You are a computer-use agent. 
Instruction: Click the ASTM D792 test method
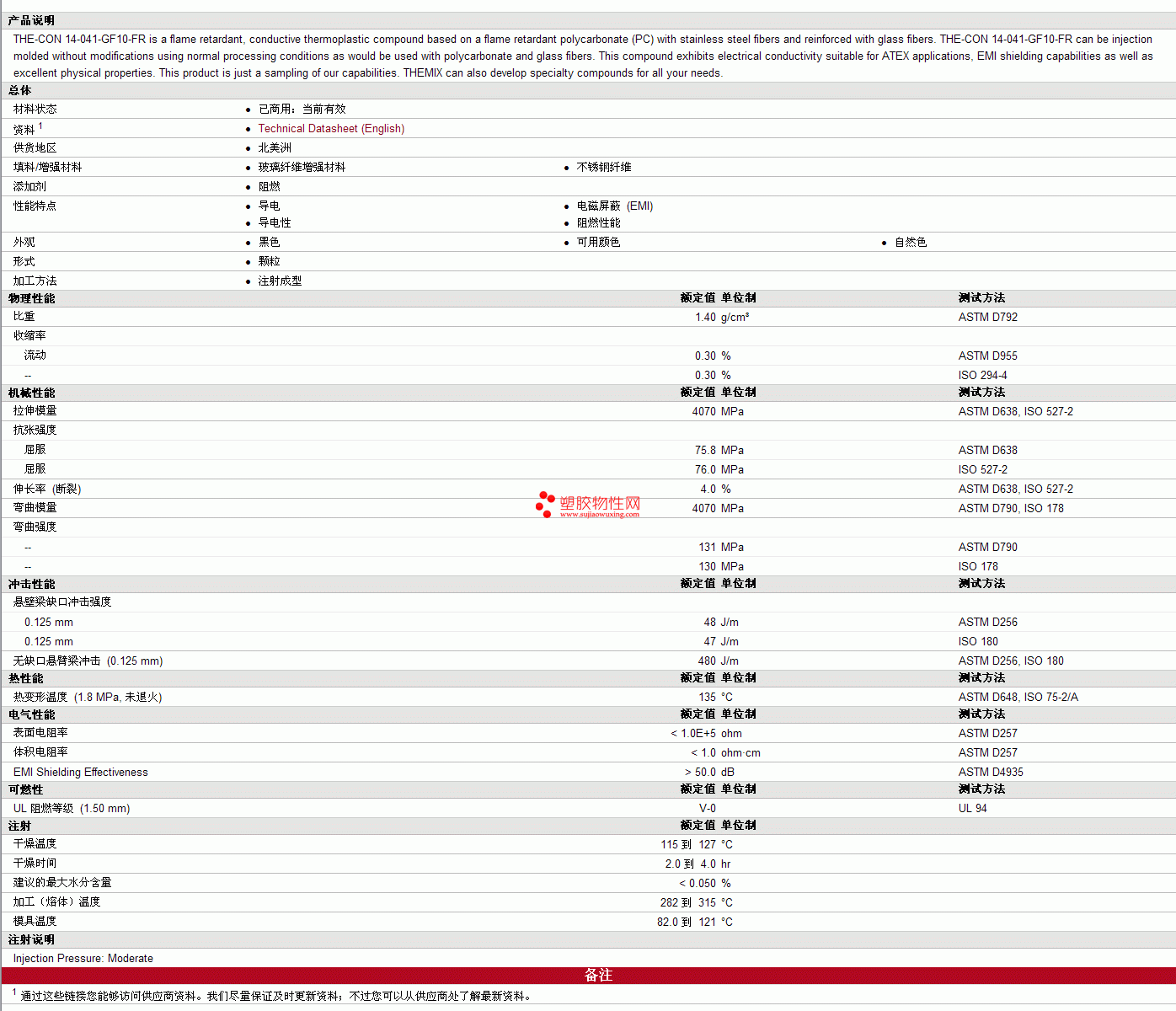(988, 318)
